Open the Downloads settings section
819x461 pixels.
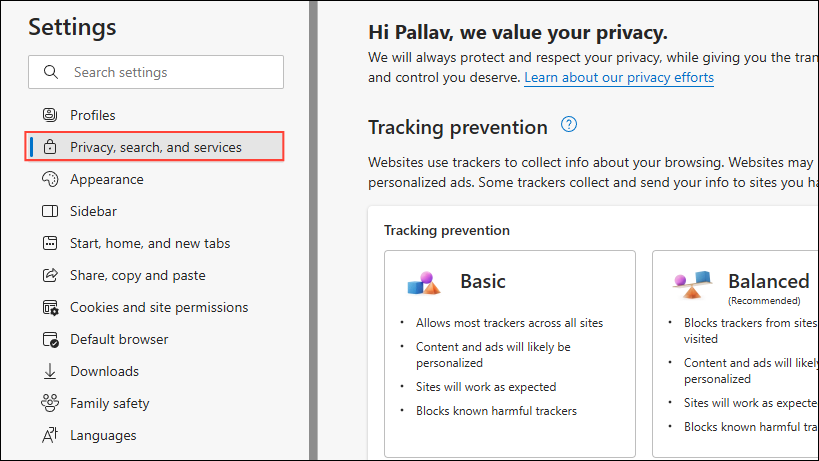pyautogui.click(x=104, y=371)
